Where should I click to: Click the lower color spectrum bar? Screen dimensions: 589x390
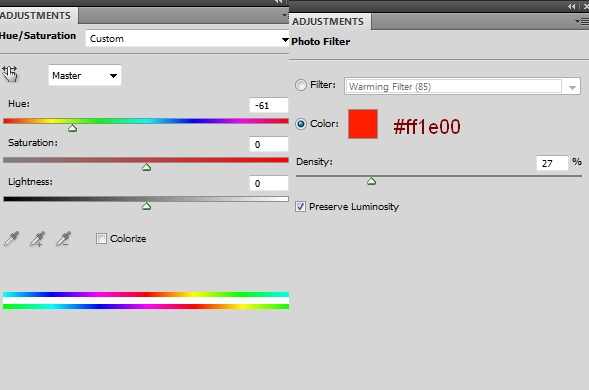coord(146,307)
